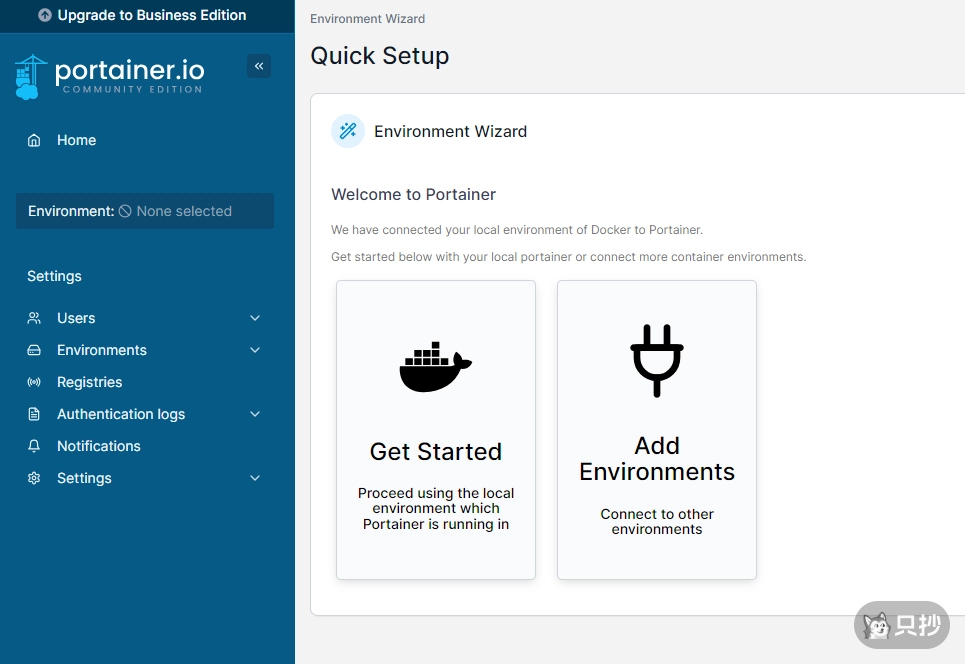The image size is (965, 664).
Task: Select the Users sidebar icon
Action: click(34, 318)
